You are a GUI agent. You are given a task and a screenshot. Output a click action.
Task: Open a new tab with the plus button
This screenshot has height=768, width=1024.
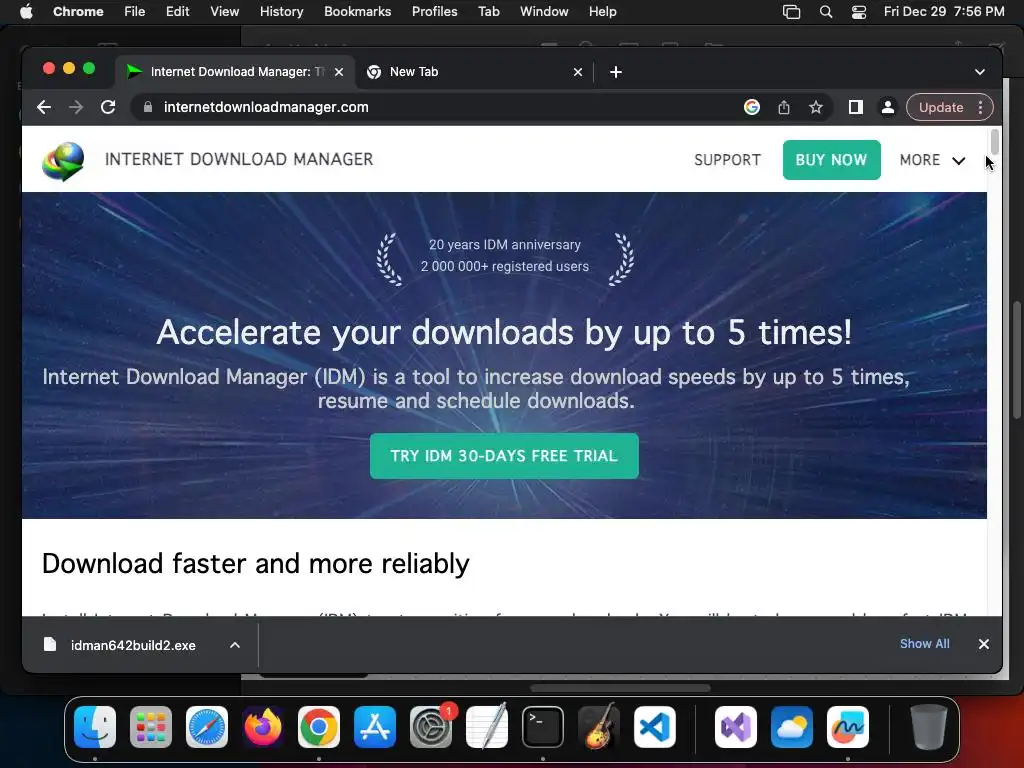pos(616,72)
